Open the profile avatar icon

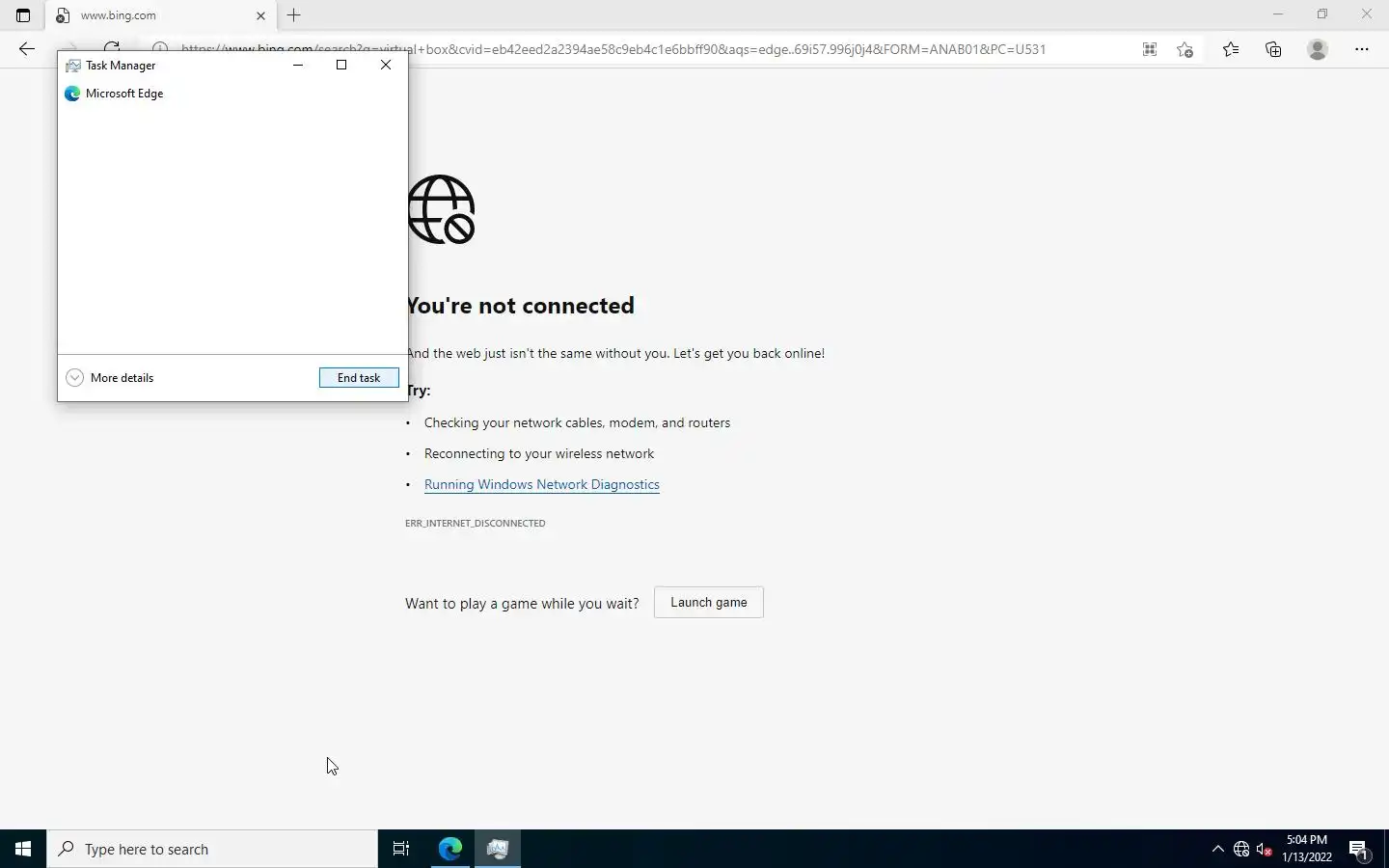tap(1318, 49)
